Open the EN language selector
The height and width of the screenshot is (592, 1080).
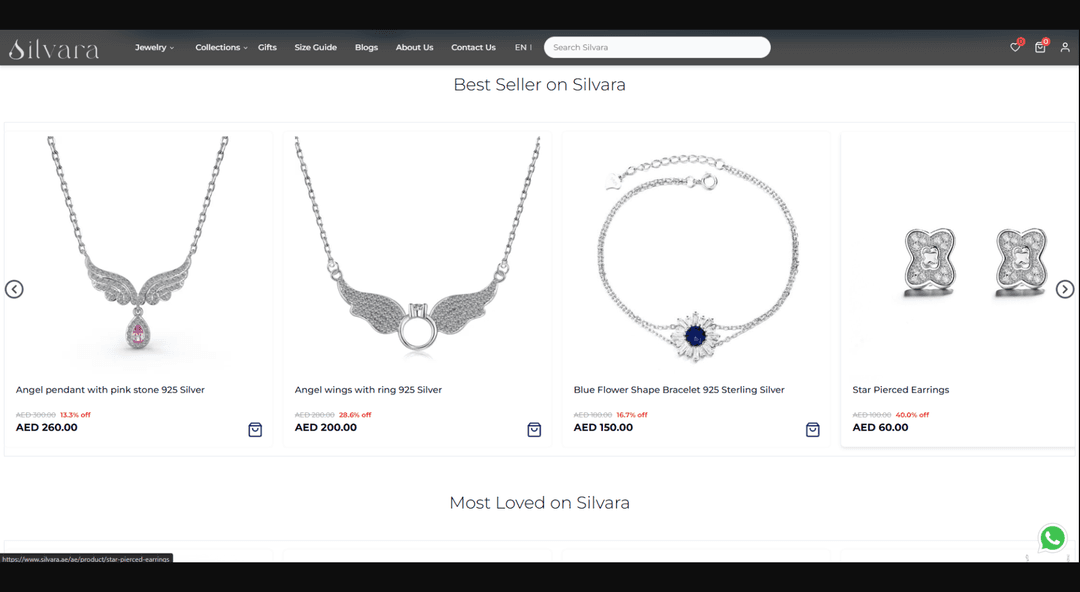pyautogui.click(x=523, y=48)
